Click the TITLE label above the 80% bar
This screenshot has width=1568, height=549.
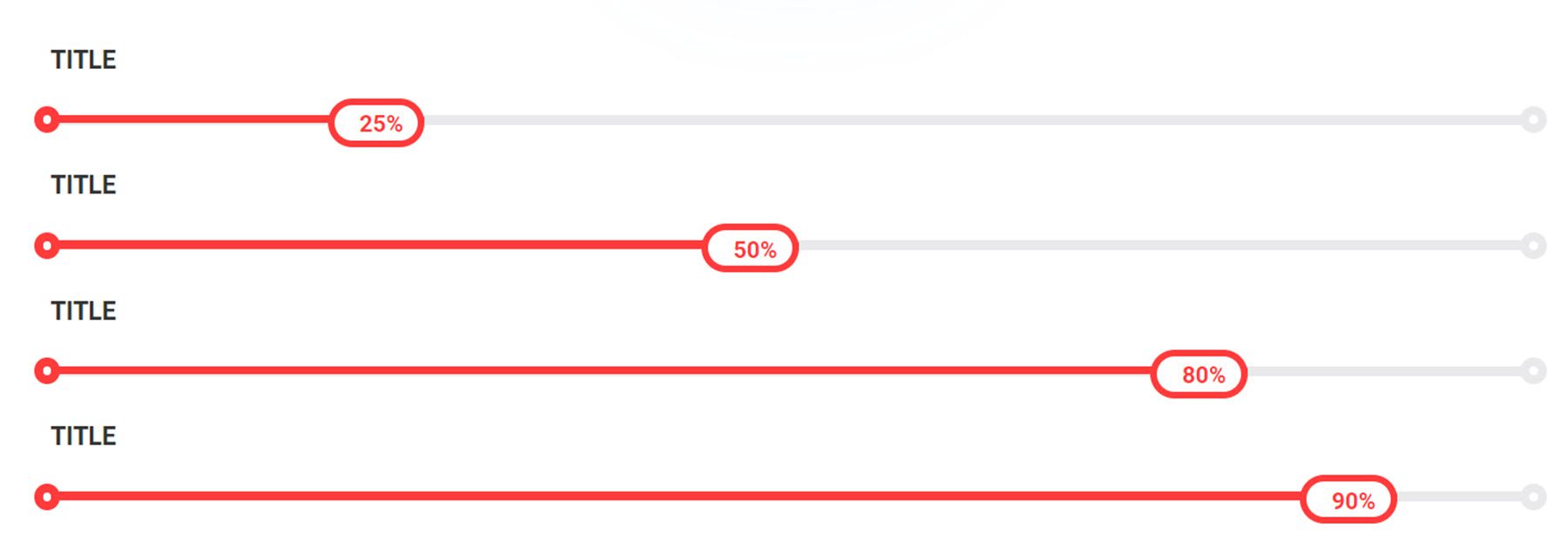click(x=84, y=311)
